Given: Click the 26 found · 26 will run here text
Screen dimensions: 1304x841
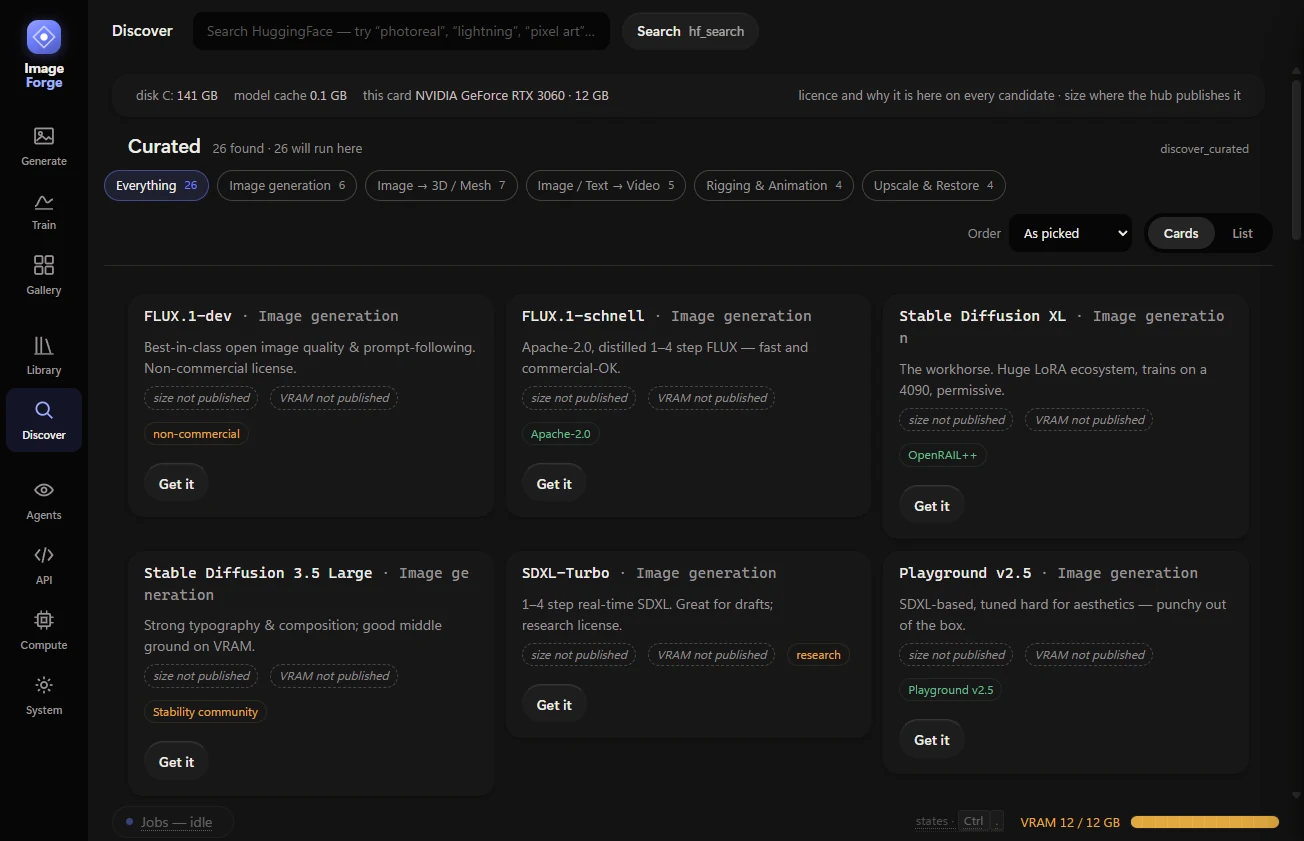Looking at the screenshot, I should (287, 148).
